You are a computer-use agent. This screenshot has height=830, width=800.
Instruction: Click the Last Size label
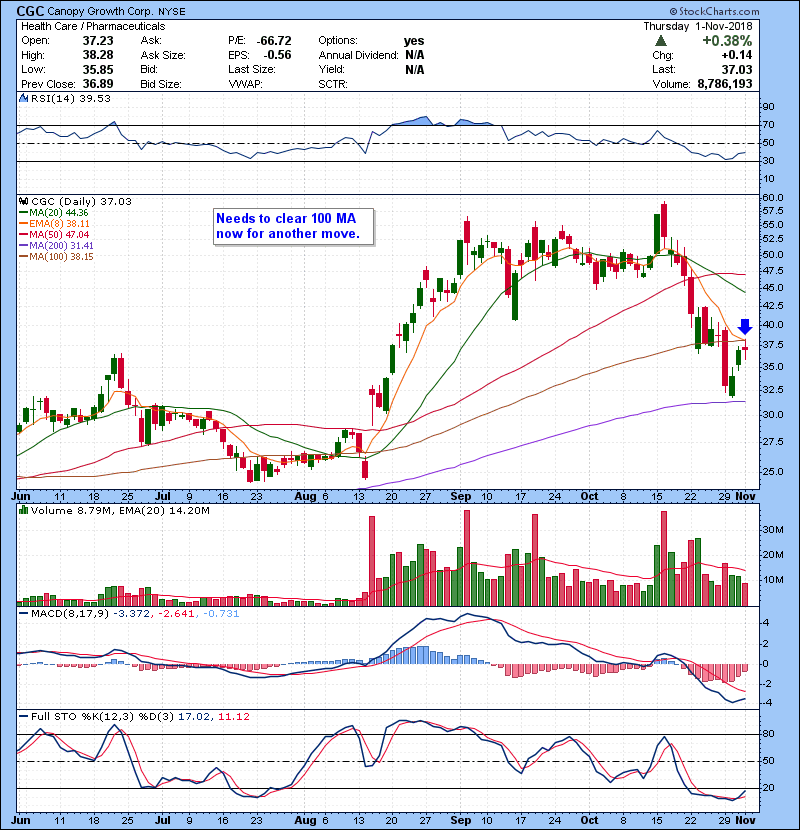click(x=252, y=69)
